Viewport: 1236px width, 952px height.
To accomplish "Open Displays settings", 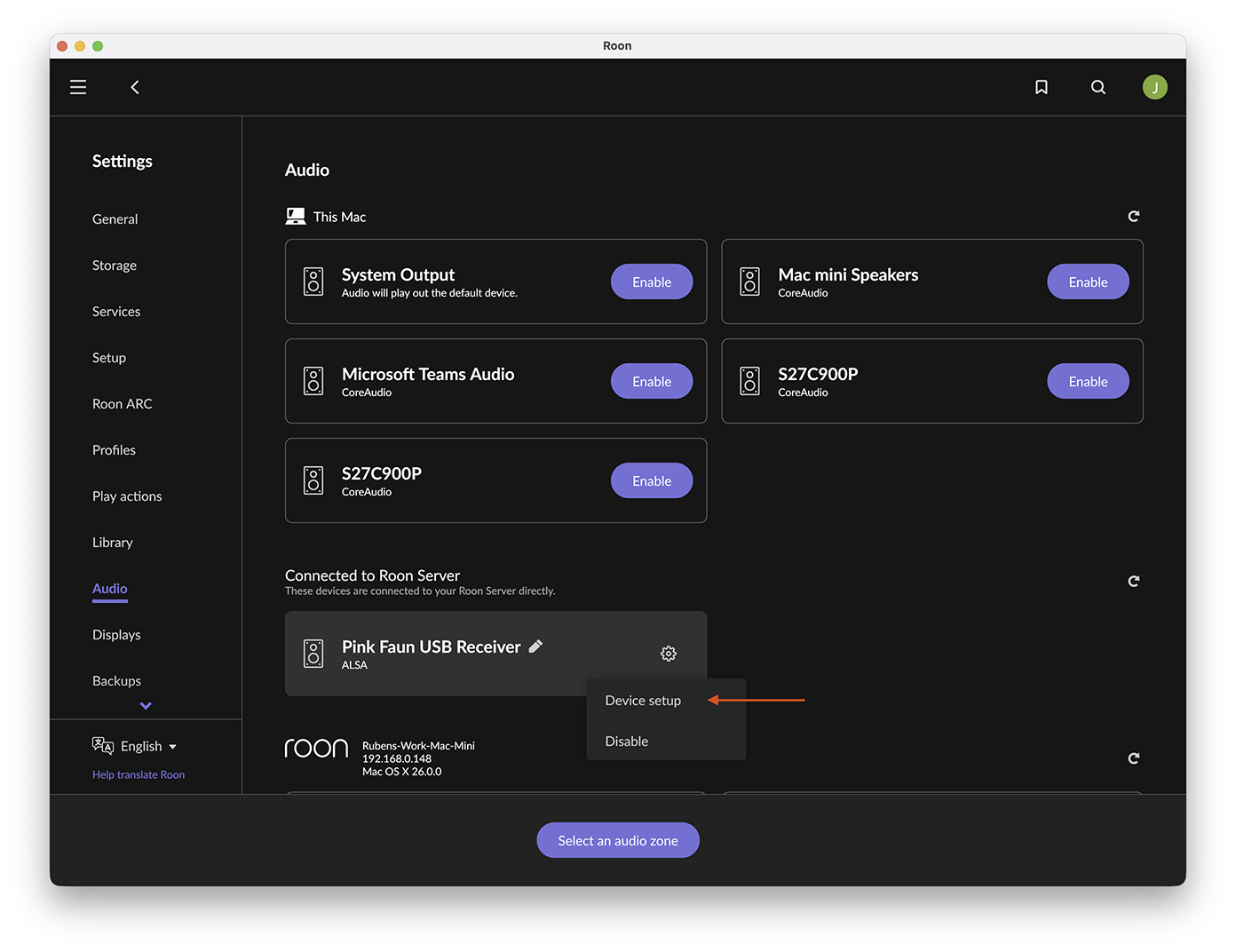I will click(x=116, y=635).
